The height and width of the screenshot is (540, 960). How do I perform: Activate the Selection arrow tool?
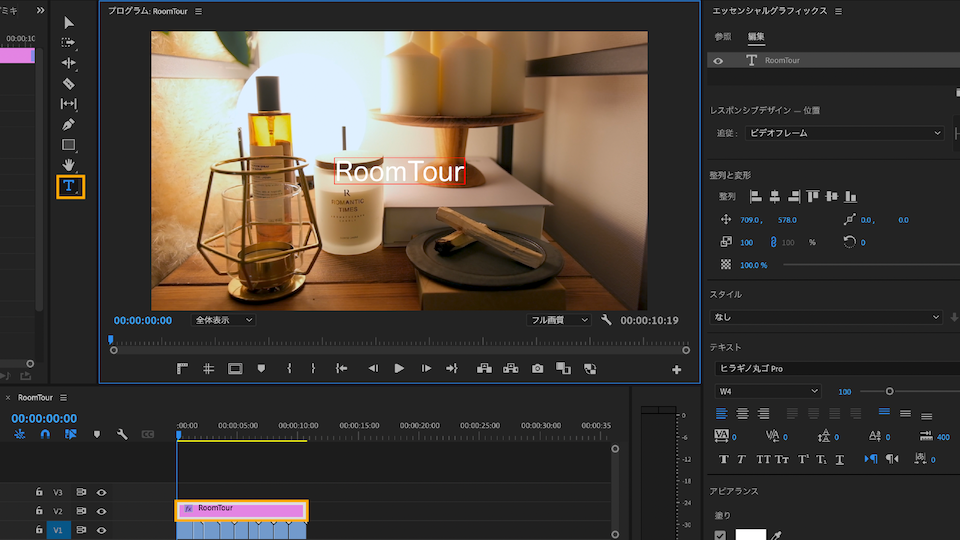[x=69, y=22]
